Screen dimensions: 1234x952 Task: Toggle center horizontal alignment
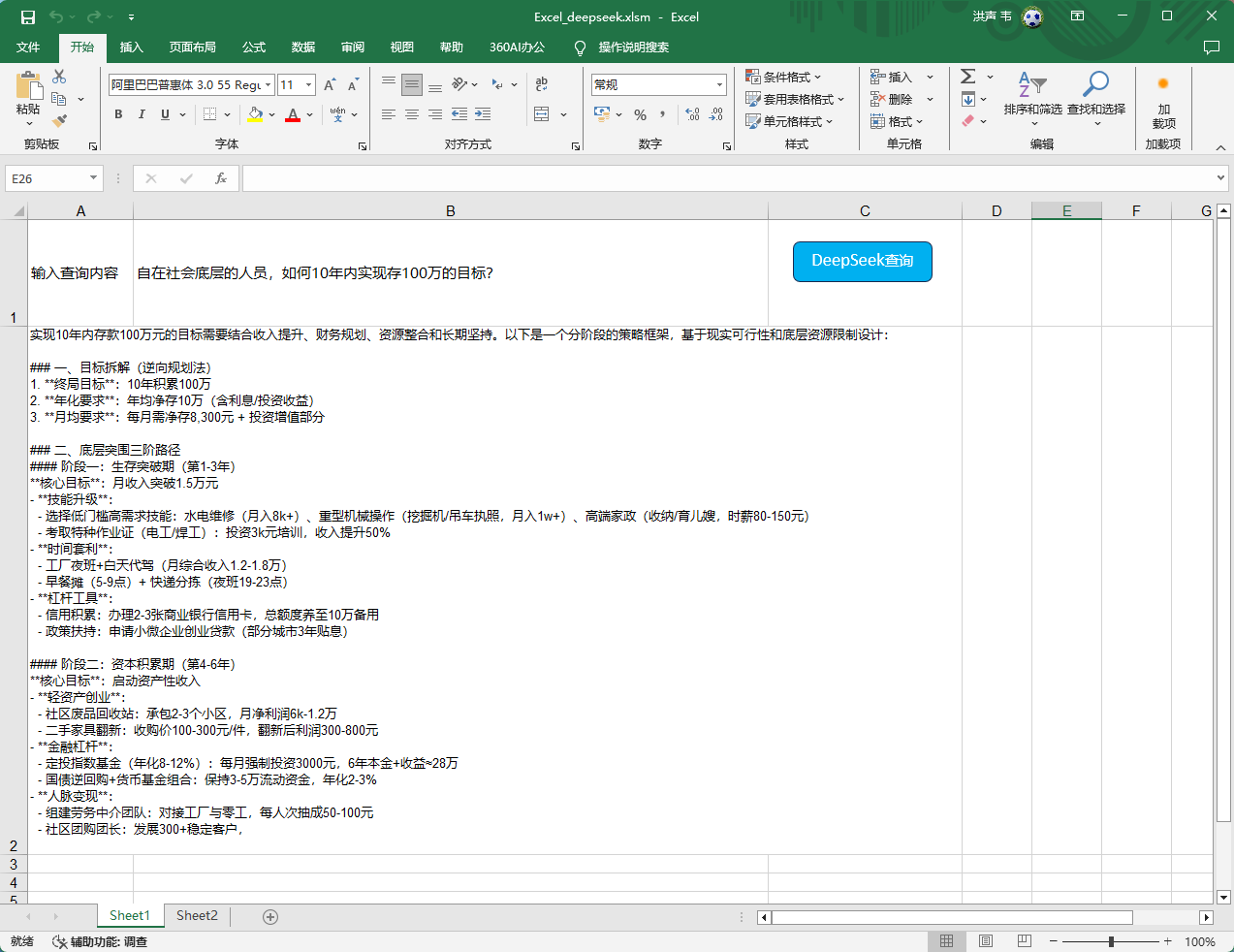click(x=412, y=114)
